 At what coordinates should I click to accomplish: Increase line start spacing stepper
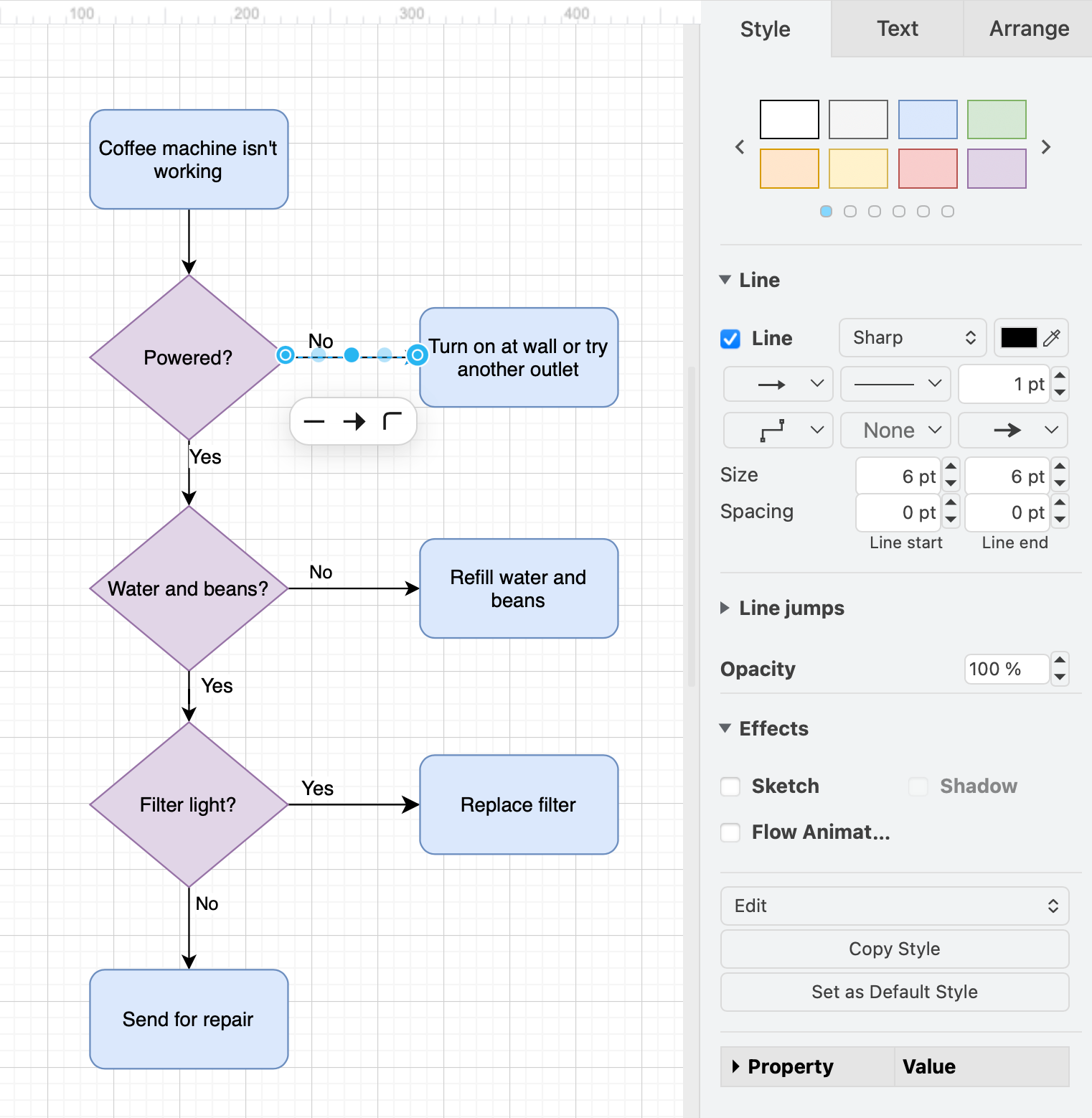tap(951, 503)
